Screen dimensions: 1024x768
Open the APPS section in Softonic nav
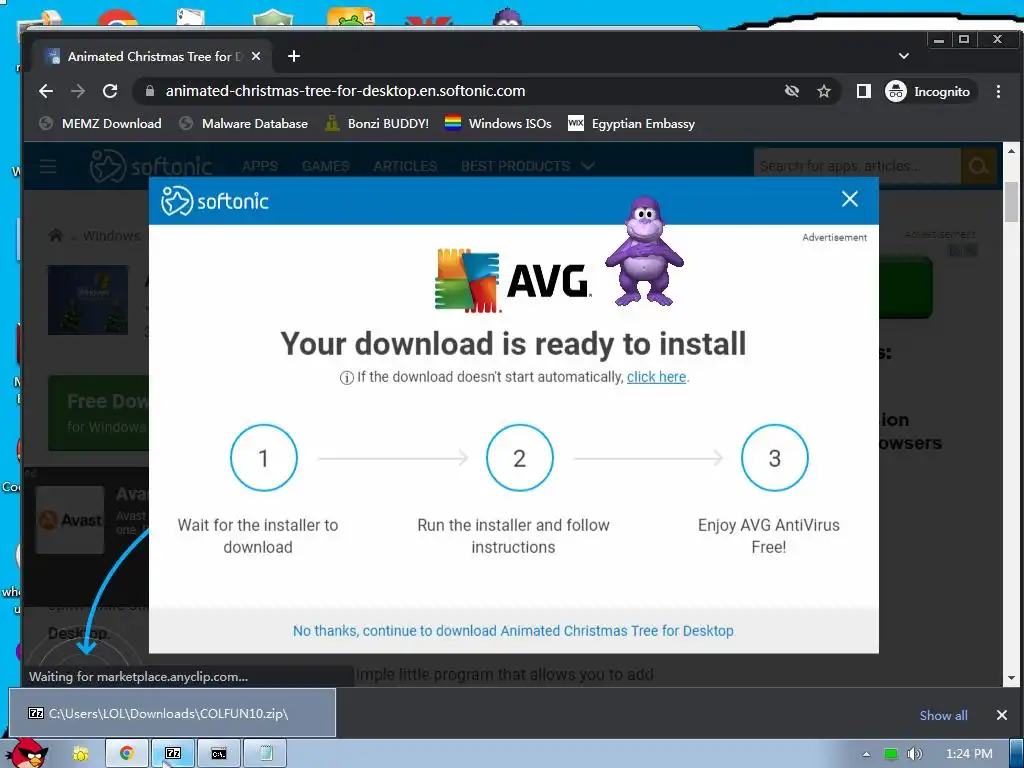tap(260, 167)
